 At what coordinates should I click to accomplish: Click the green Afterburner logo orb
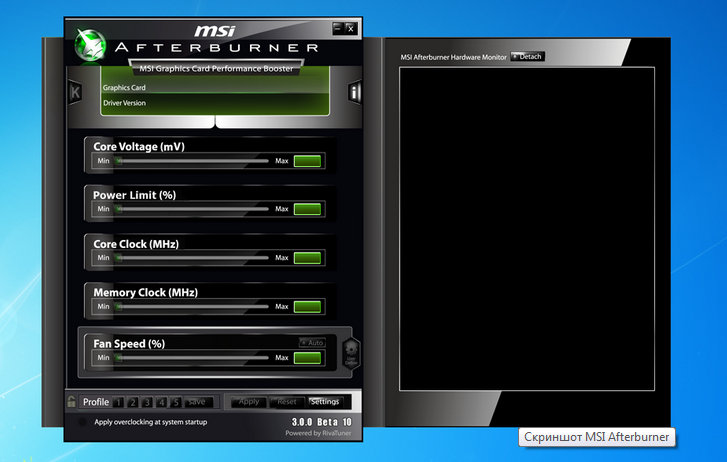pos(90,45)
